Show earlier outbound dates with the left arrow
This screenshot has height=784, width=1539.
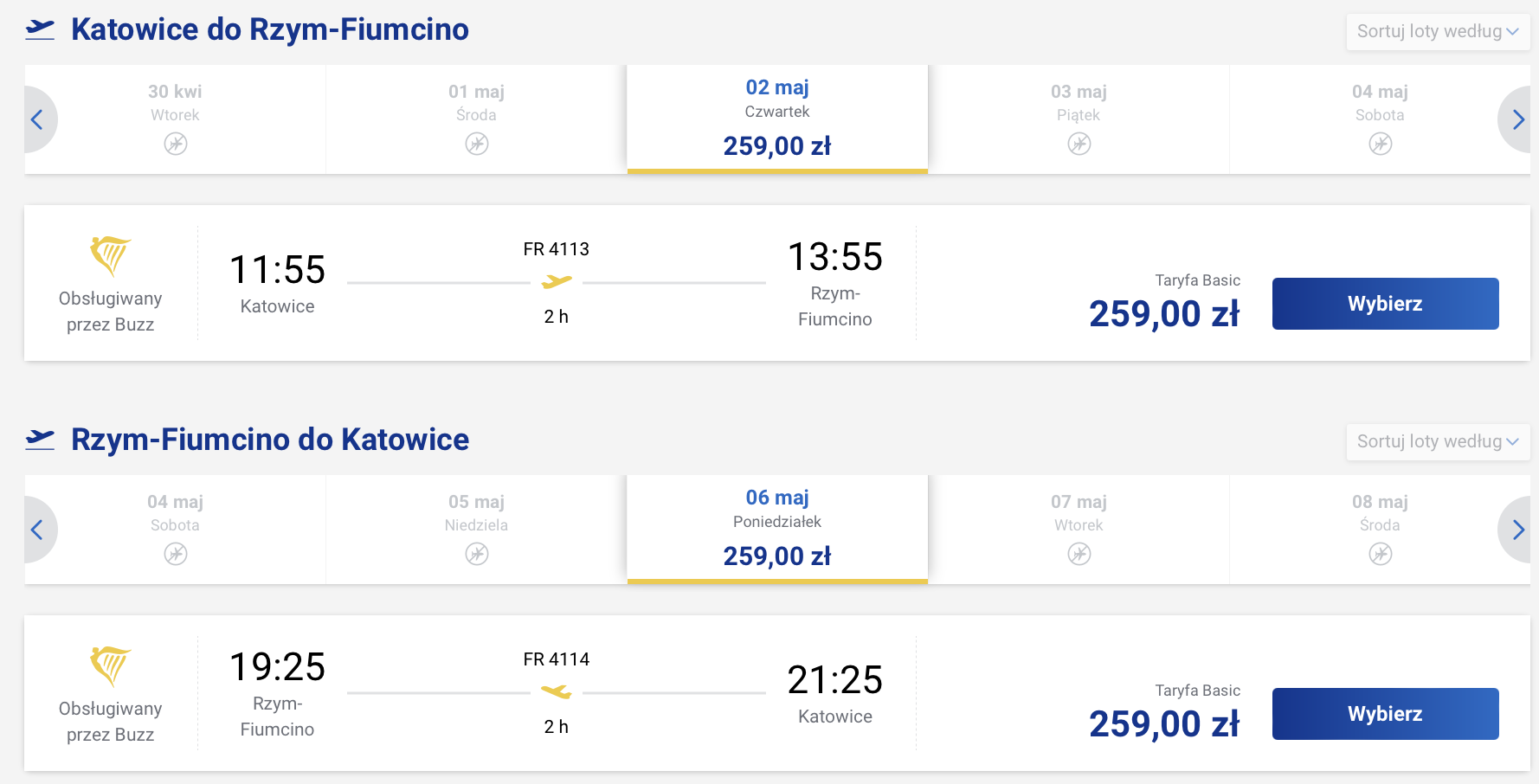coord(37,120)
